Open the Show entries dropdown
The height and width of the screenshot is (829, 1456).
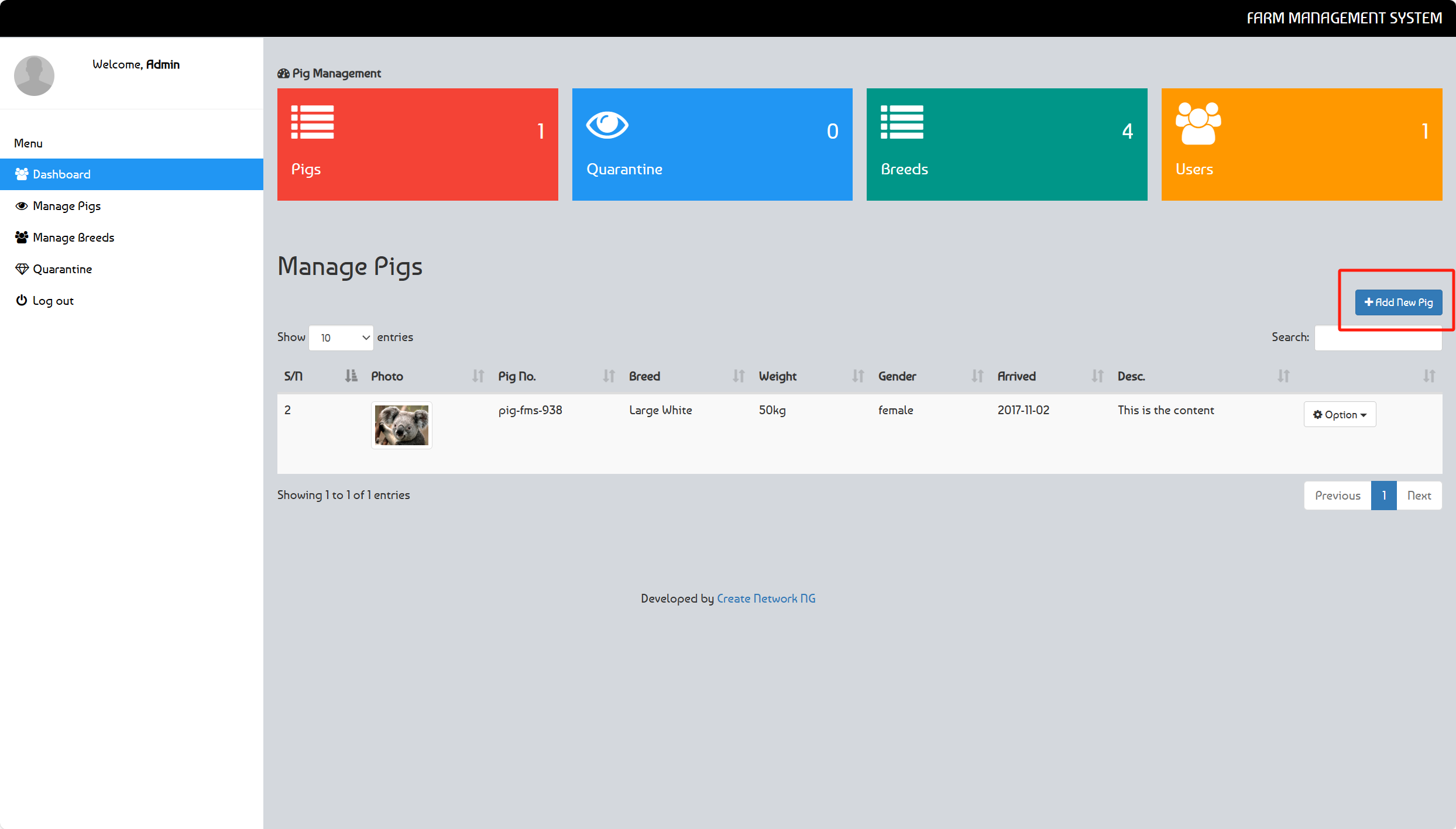click(341, 338)
